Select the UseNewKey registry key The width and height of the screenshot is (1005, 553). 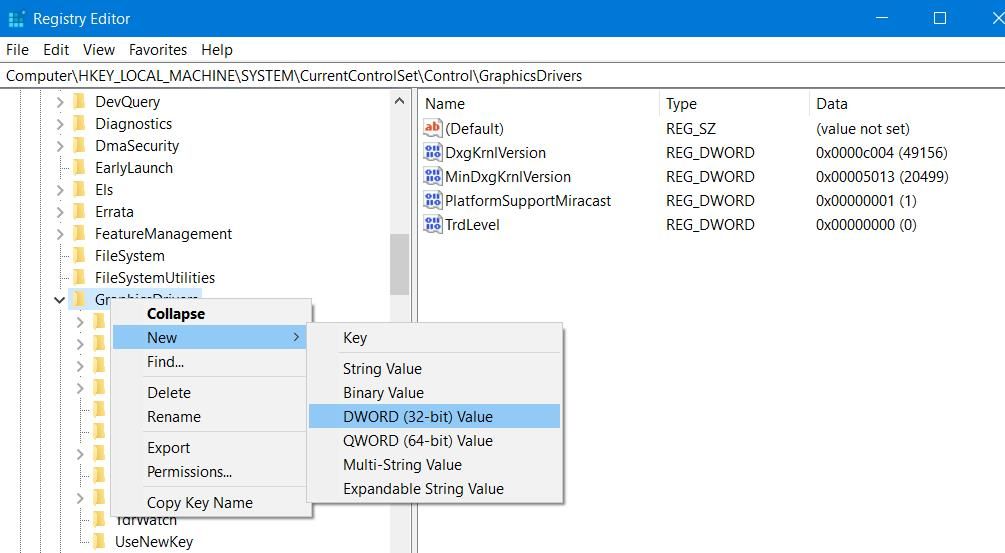point(153,542)
